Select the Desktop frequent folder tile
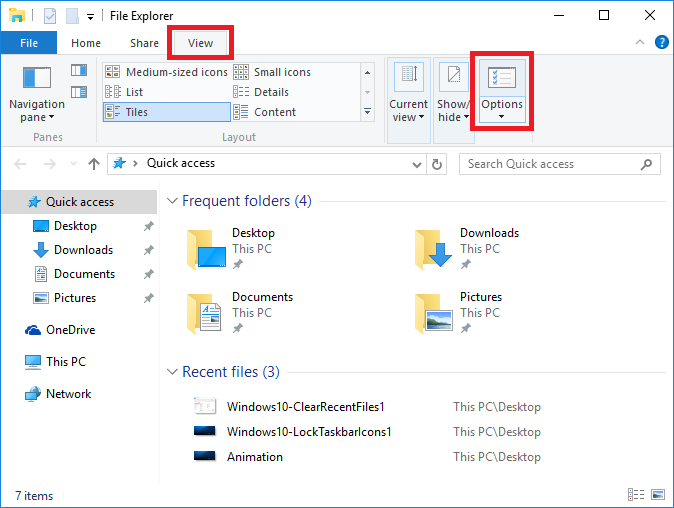Screen dimensions: 674x508 [232, 249]
